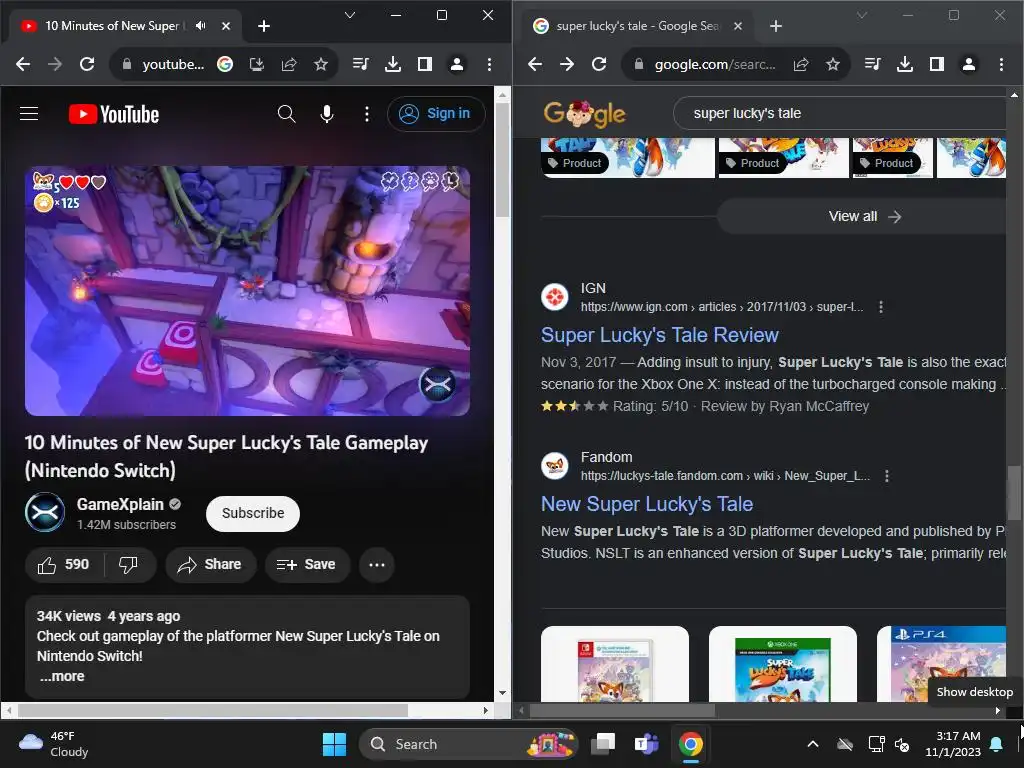Open Fandom result options three dots
Viewport: 1024px width, 768px height.
886,476
